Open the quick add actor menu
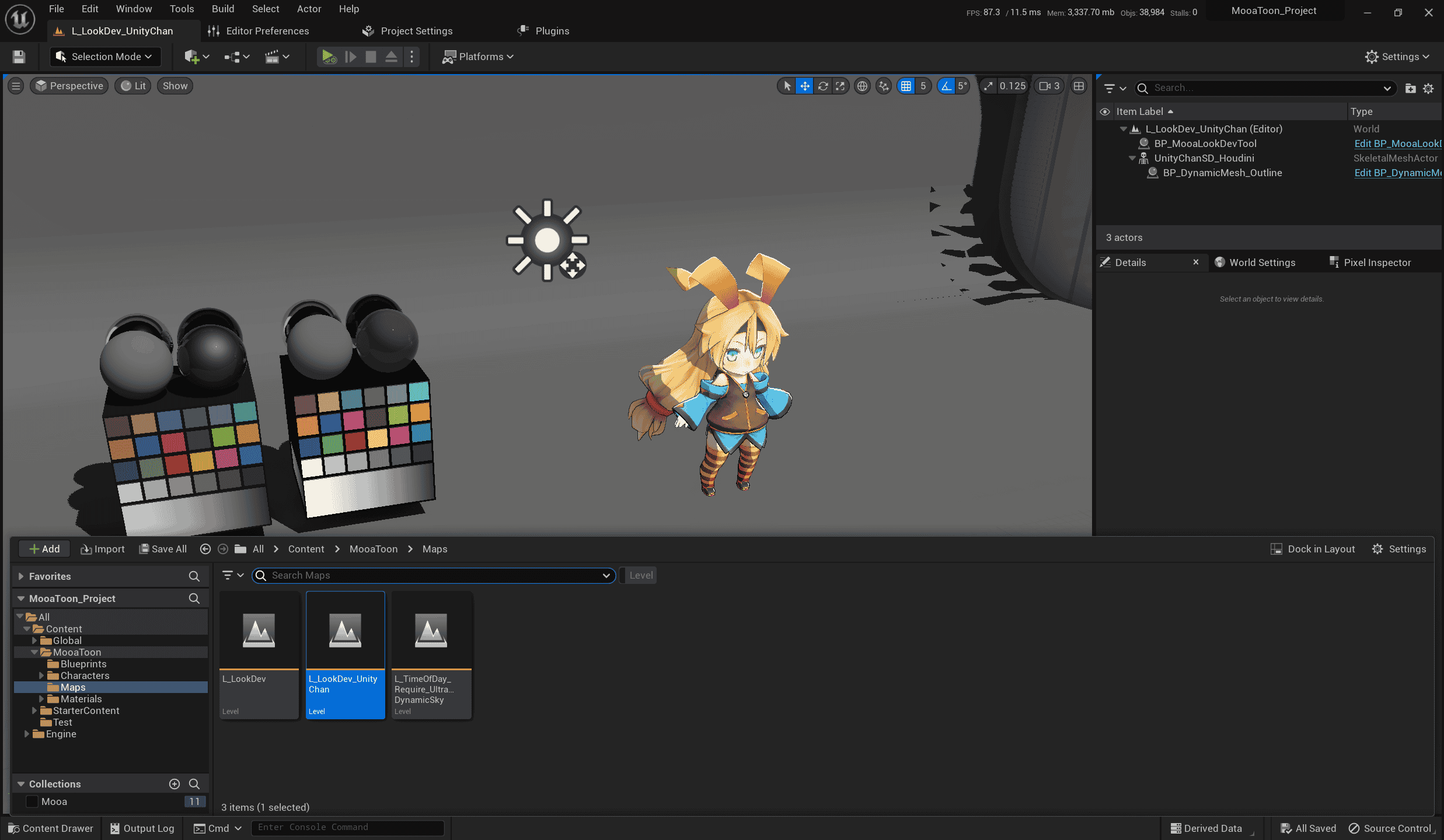1444x840 pixels. (197, 57)
